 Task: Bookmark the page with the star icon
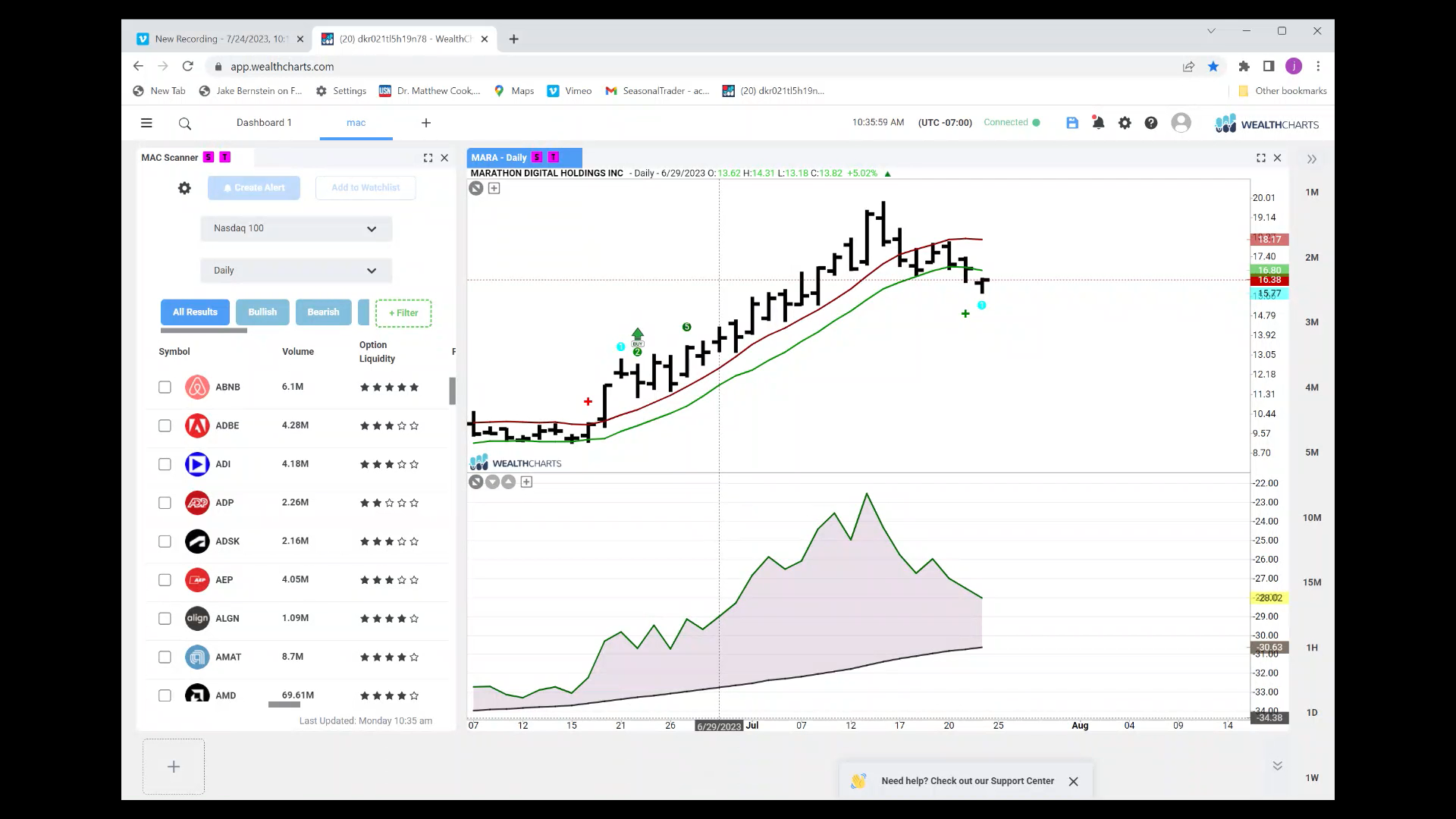pyautogui.click(x=1213, y=67)
